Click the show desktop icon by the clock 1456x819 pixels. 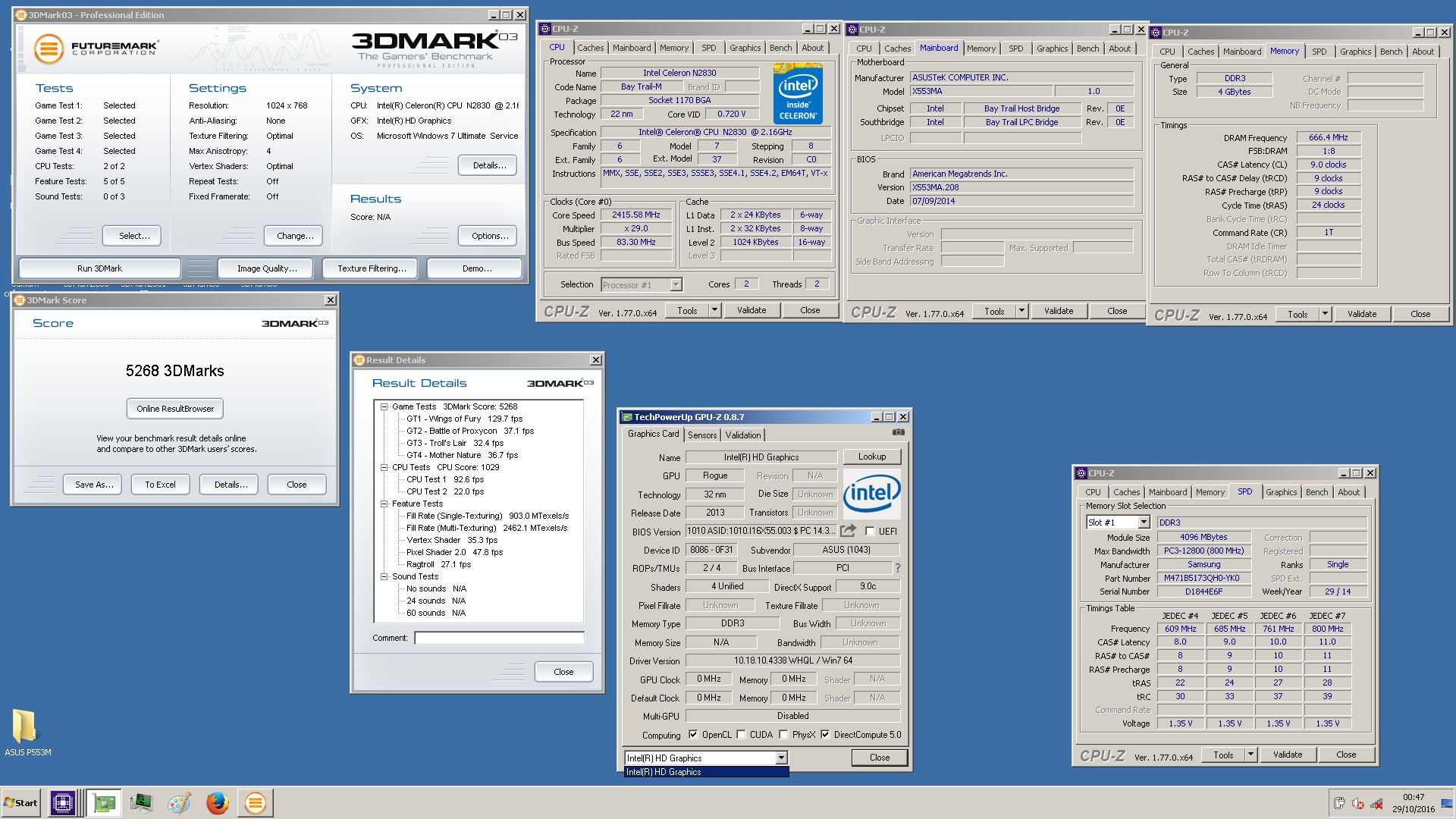coord(1448,803)
